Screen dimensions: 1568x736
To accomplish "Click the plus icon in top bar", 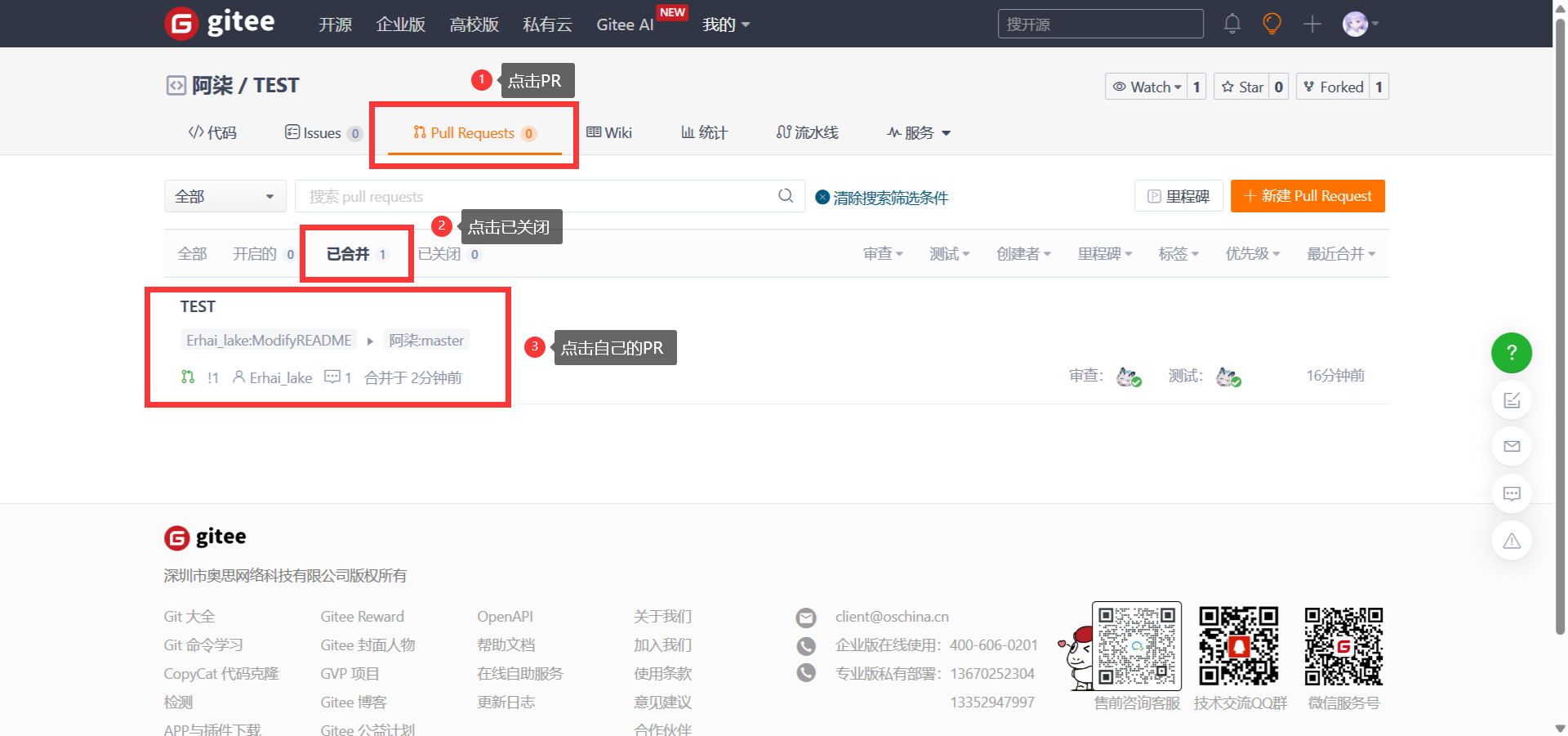I will point(1312,24).
